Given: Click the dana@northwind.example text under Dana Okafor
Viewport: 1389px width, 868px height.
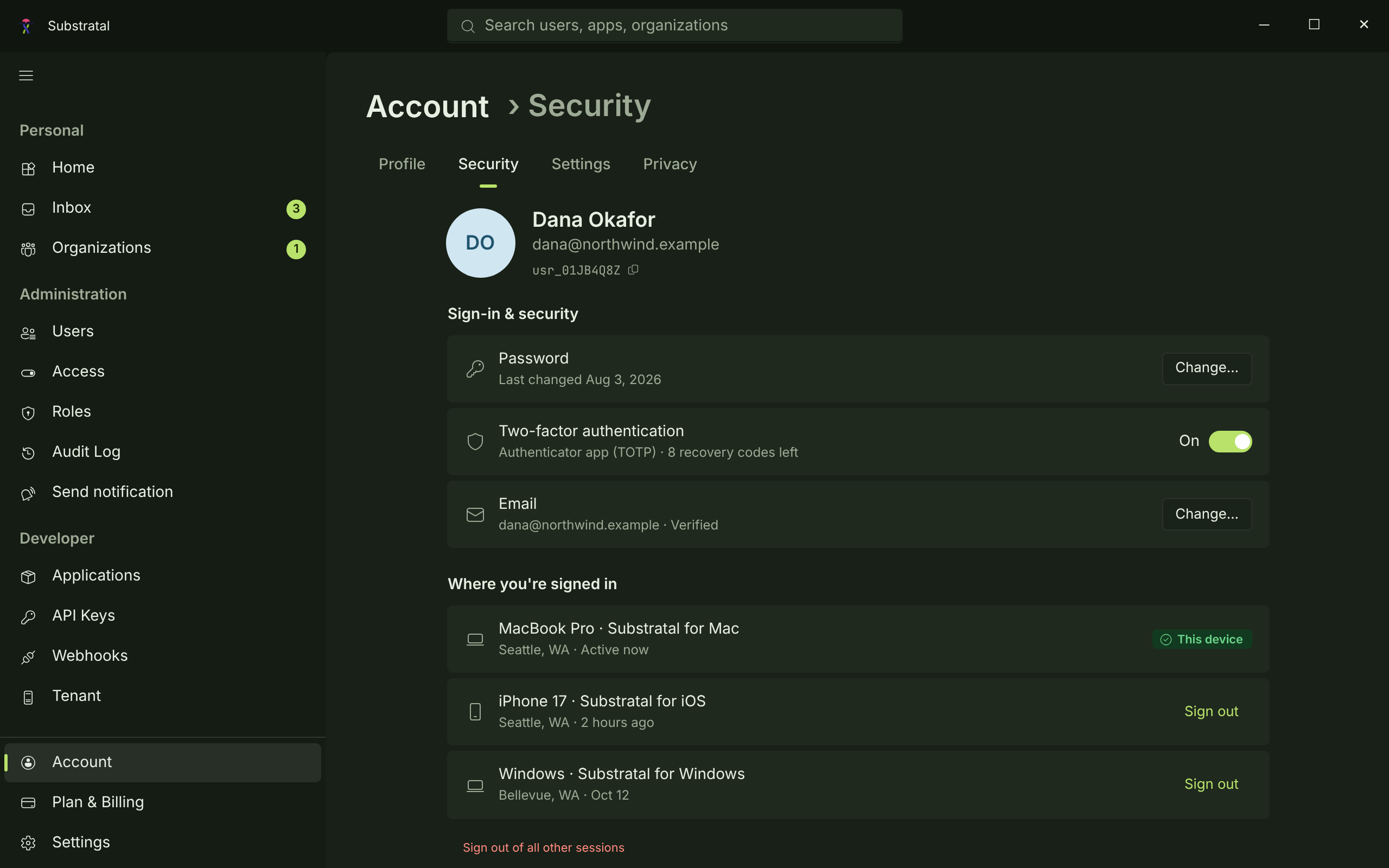Looking at the screenshot, I should 625,245.
